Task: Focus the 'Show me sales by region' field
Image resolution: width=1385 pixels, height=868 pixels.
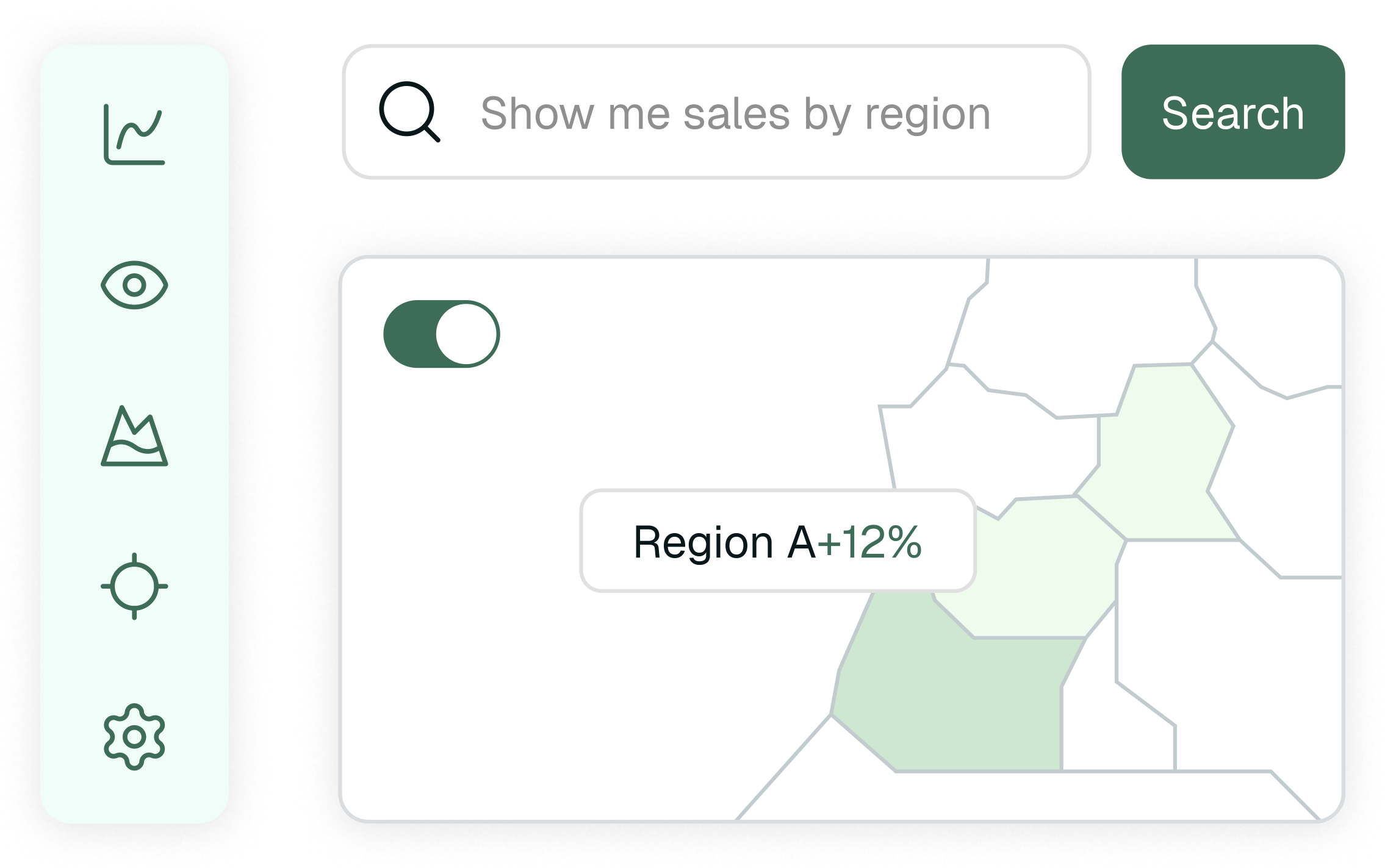Action: tap(735, 113)
